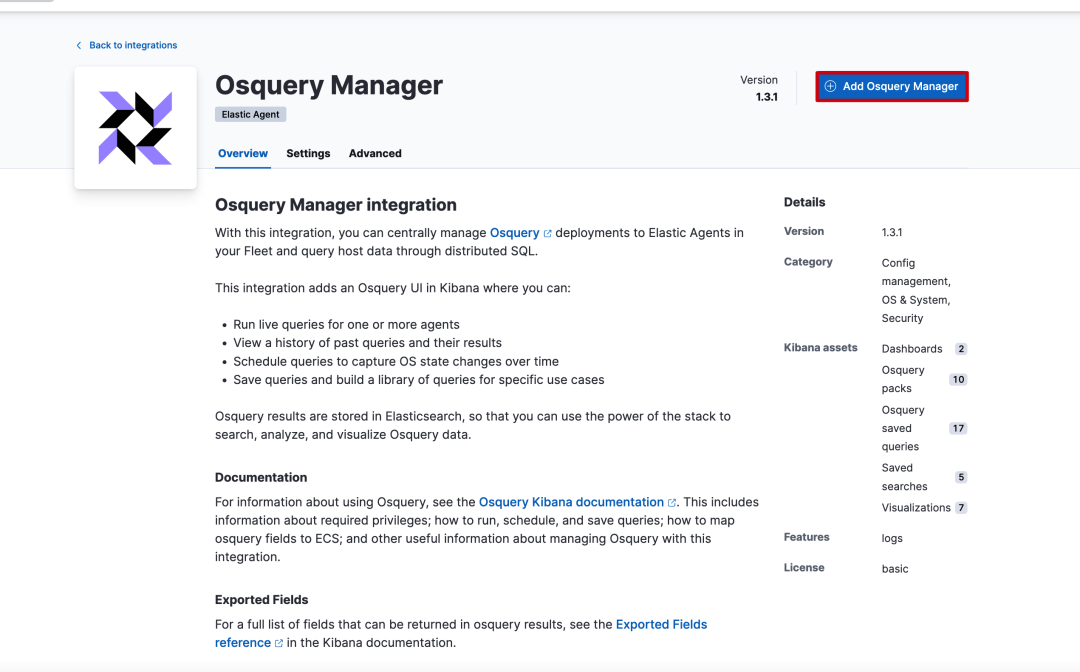This screenshot has width=1080, height=672.
Task: Click the Osquery saved queries badge 17
Action: point(958,428)
